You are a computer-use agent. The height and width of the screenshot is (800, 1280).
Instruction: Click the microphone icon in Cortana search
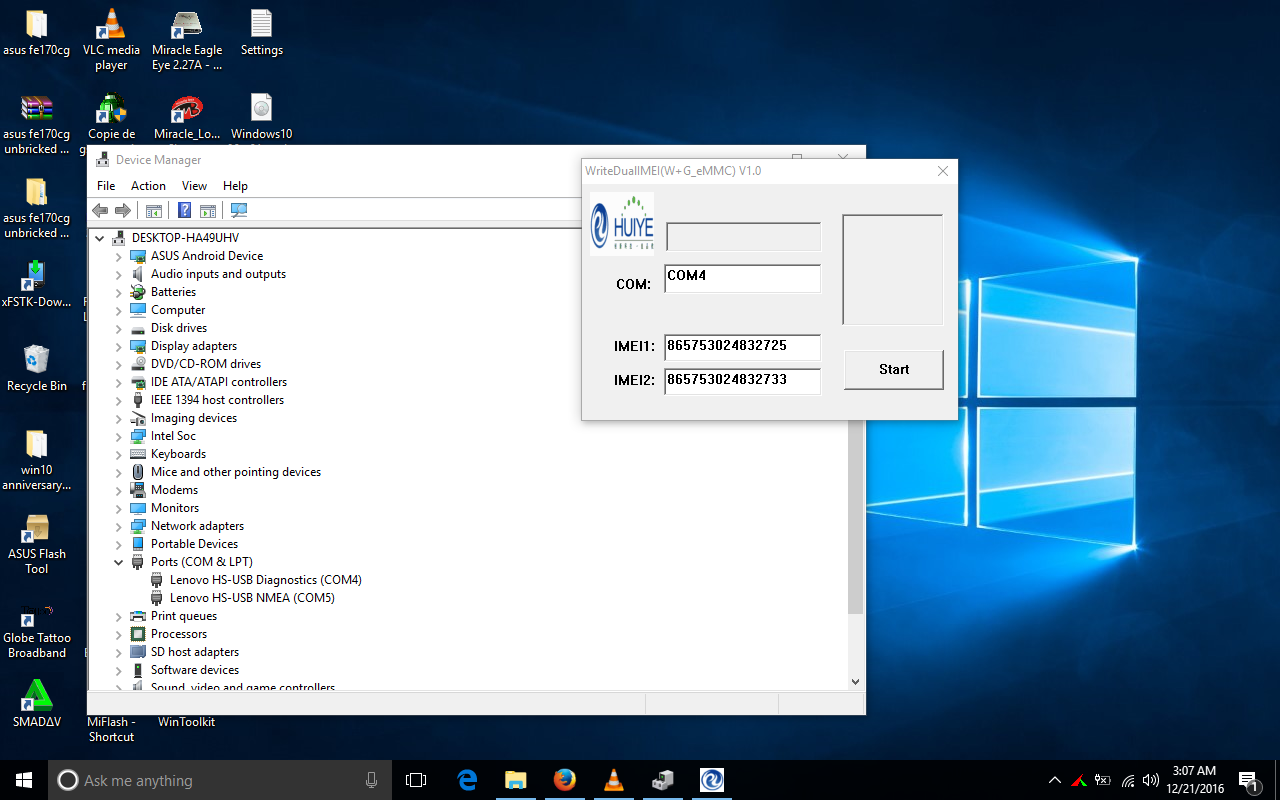(x=372, y=780)
